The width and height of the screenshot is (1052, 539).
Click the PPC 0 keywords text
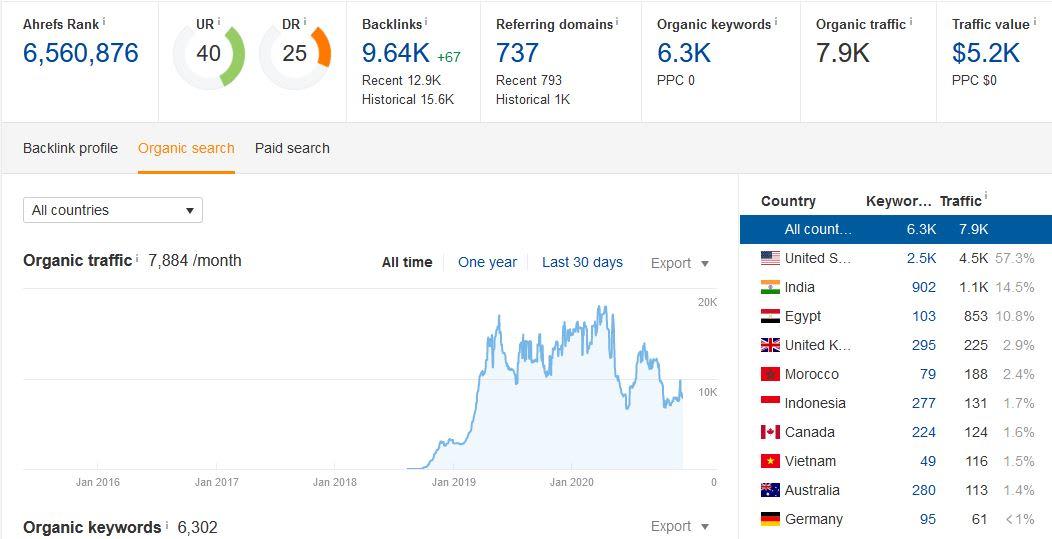tap(676, 81)
